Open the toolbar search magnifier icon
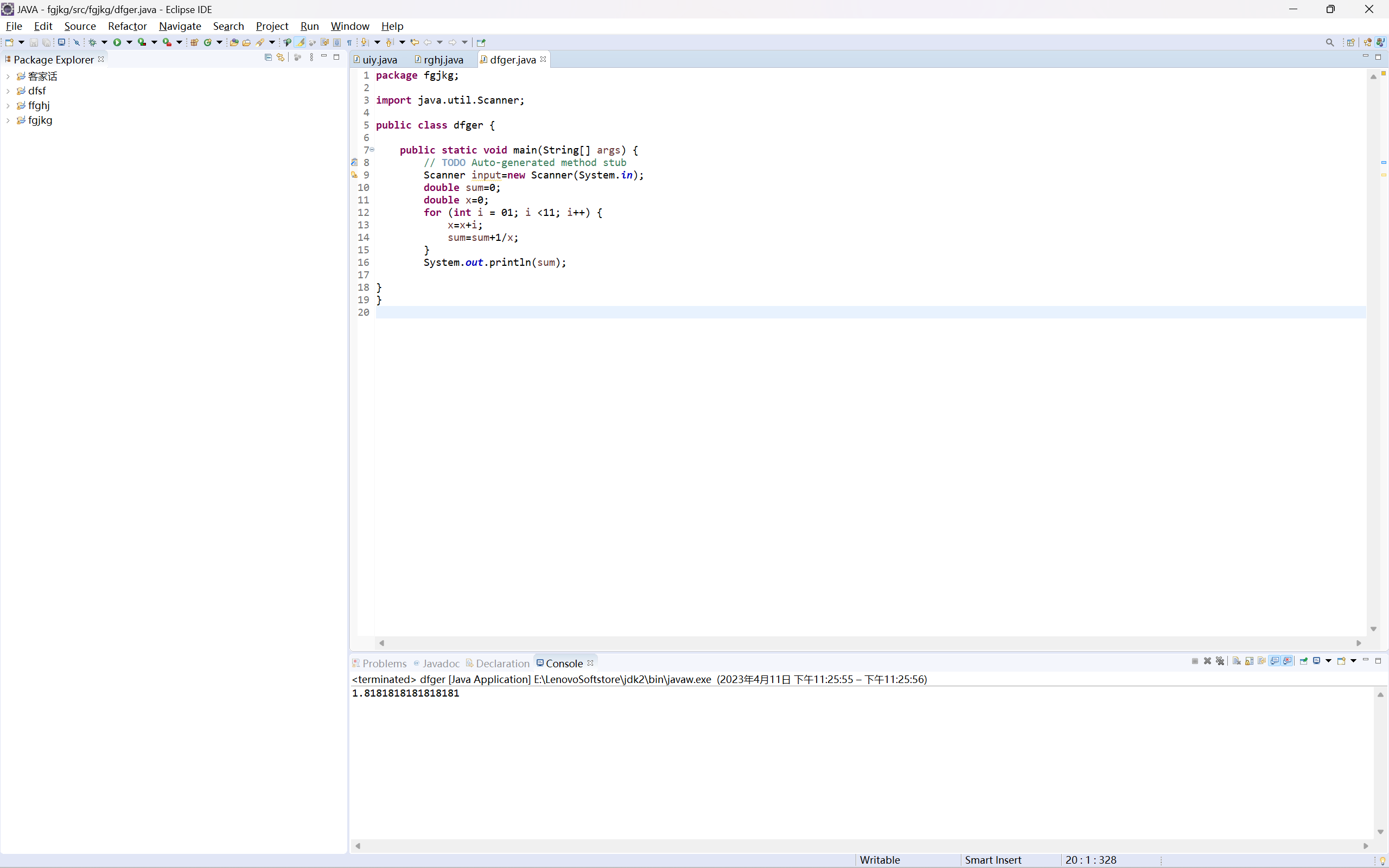 pos(1329,42)
